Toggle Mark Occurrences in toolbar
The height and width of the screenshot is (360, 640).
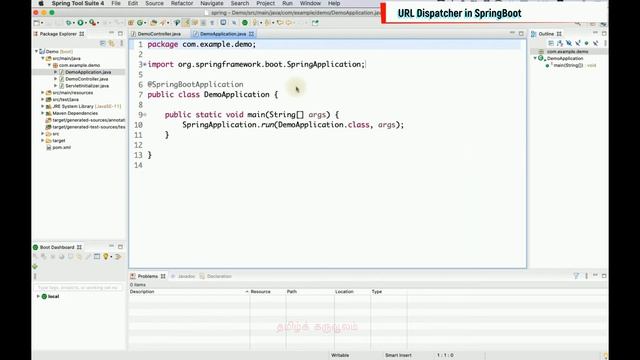pyautogui.click(x=186, y=23)
